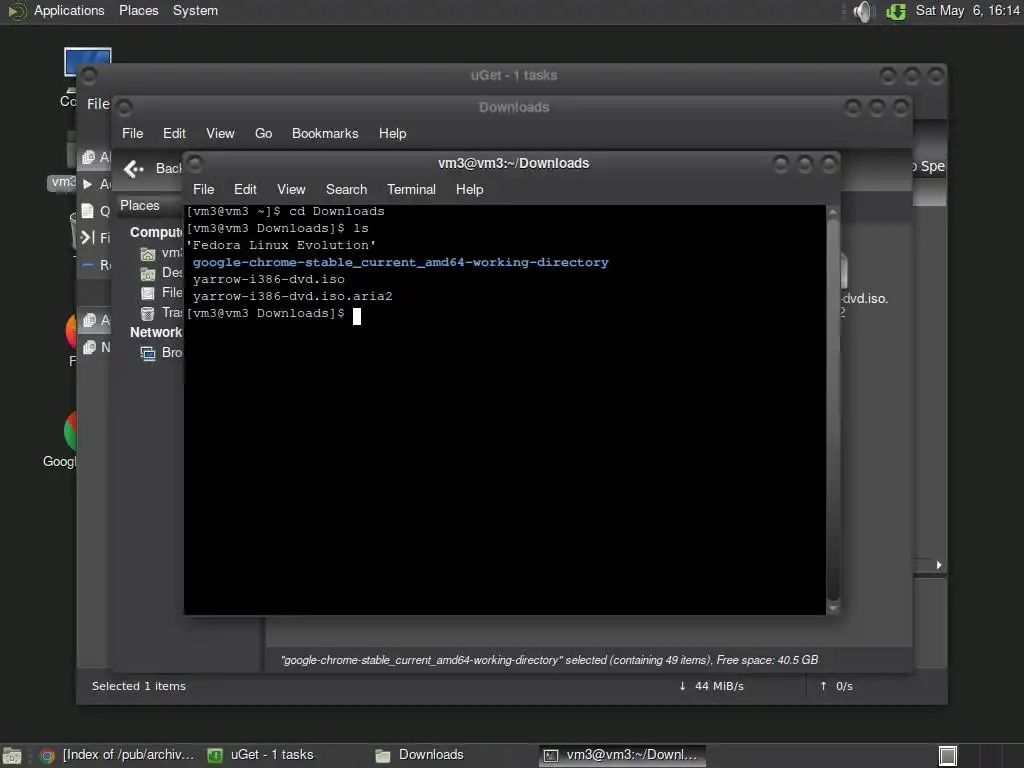Click the uGet File menu behind Downloads
This screenshot has height=768, width=1024.
(x=98, y=104)
